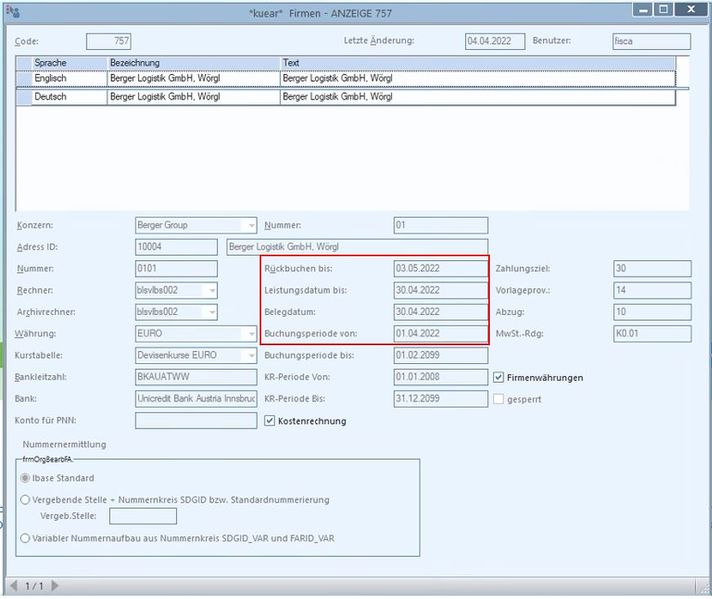Click the address name field beside Adress ID

tap(357, 247)
